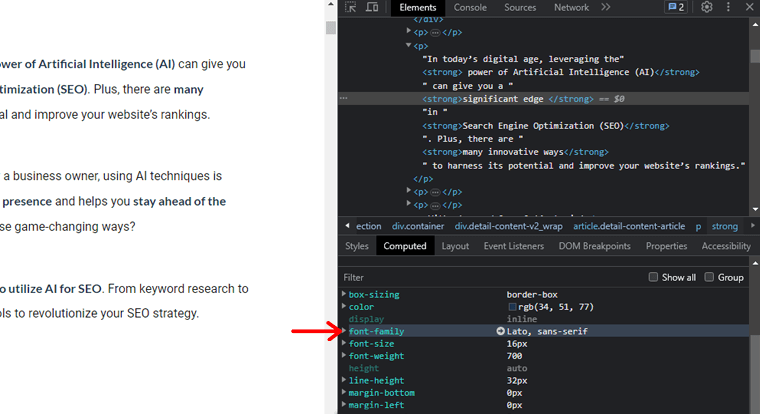Viewport: 760px width, 414px height.
Task: Activate the inspect element picker icon
Action: click(350, 7)
